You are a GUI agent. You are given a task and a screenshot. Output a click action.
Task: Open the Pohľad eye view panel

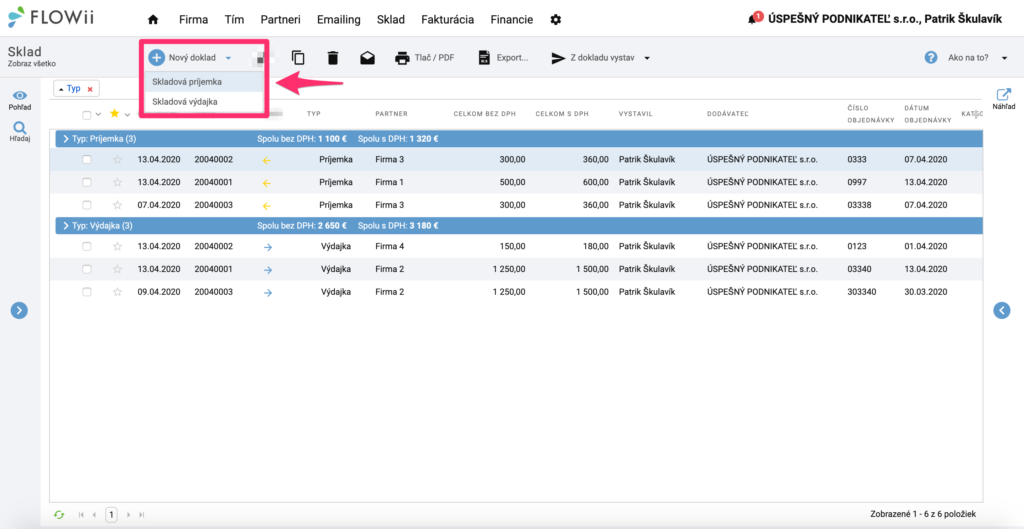point(20,99)
